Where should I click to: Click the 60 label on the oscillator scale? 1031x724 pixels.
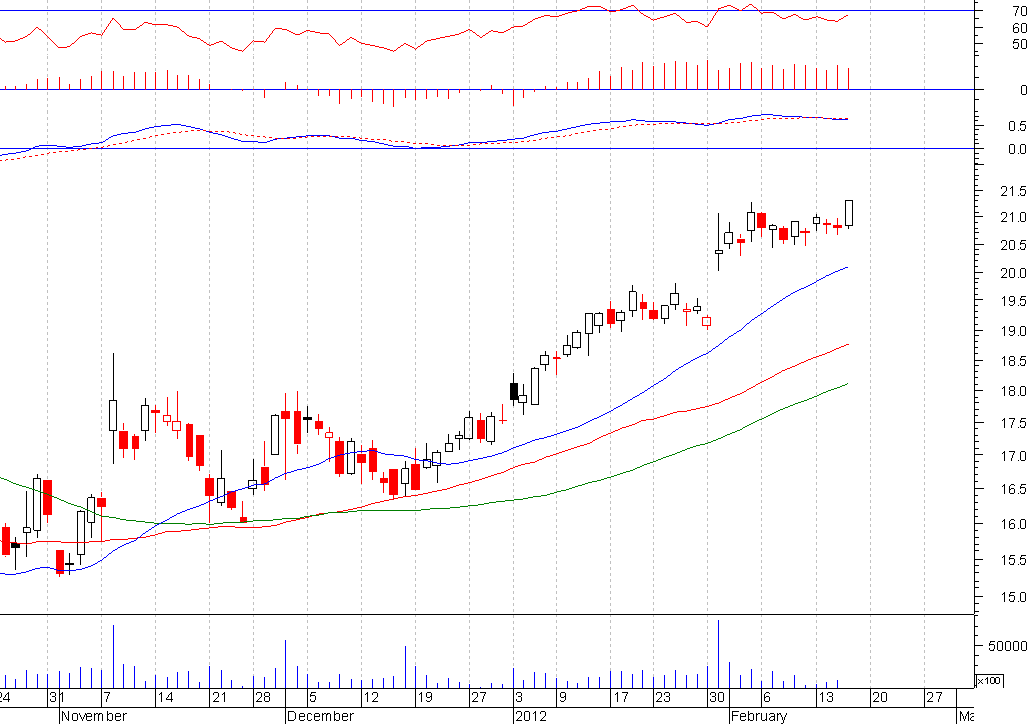click(x=1019, y=28)
